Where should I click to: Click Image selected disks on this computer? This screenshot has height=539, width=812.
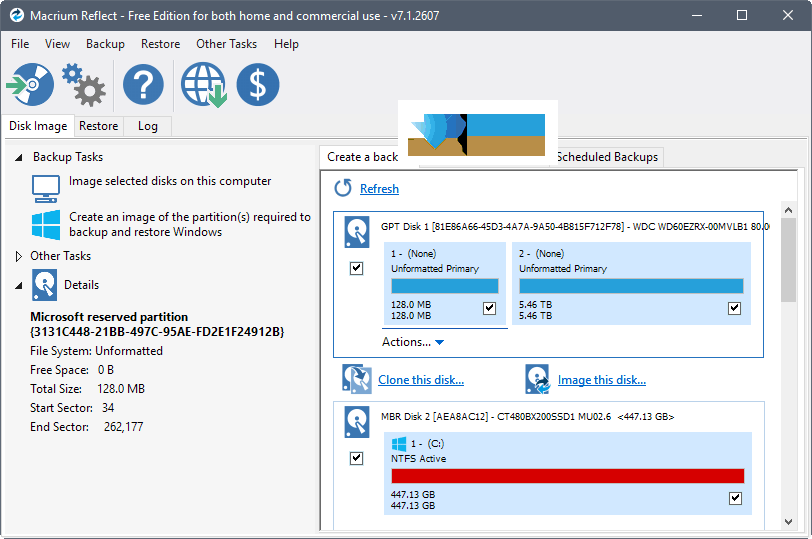[x=170, y=181]
